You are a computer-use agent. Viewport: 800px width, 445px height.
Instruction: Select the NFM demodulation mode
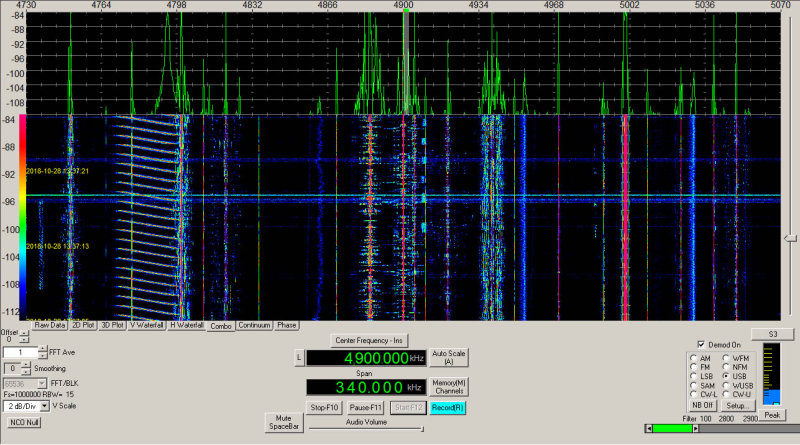pos(726,367)
